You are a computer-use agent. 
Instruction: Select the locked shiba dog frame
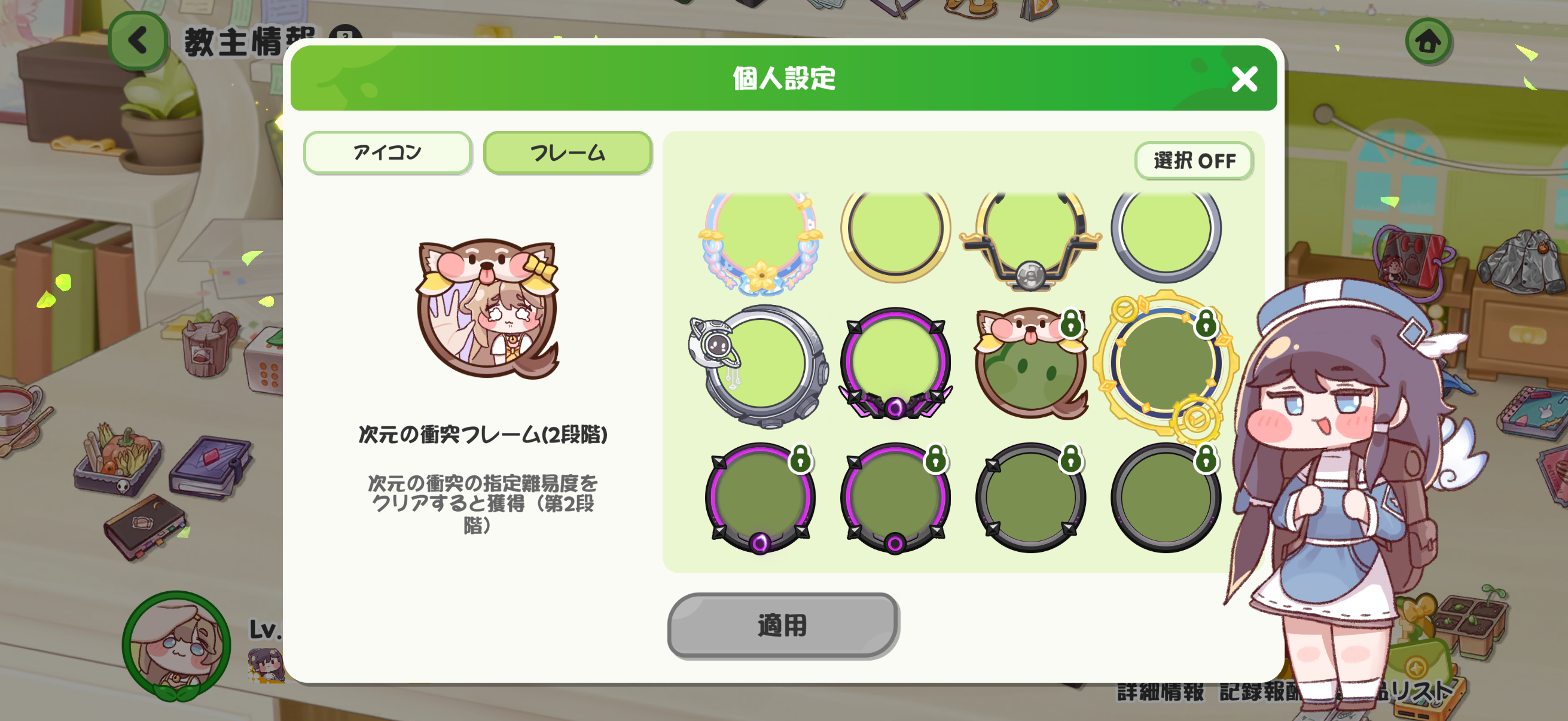coord(1030,364)
